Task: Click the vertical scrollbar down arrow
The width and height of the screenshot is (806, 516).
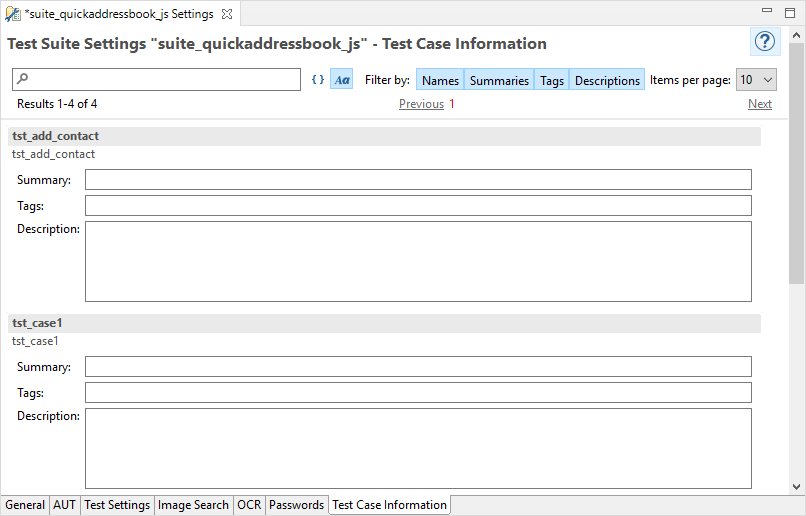Action: click(x=797, y=487)
